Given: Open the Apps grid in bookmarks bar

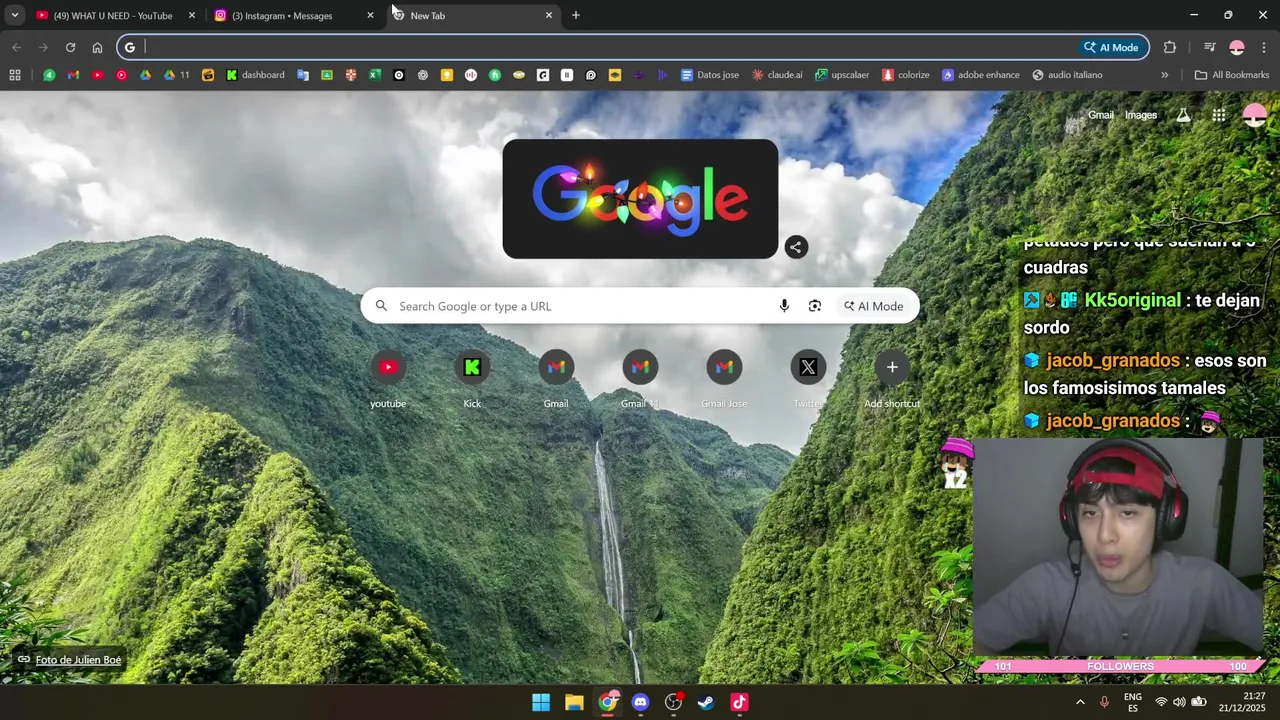Looking at the screenshot, I should (15, 75).
